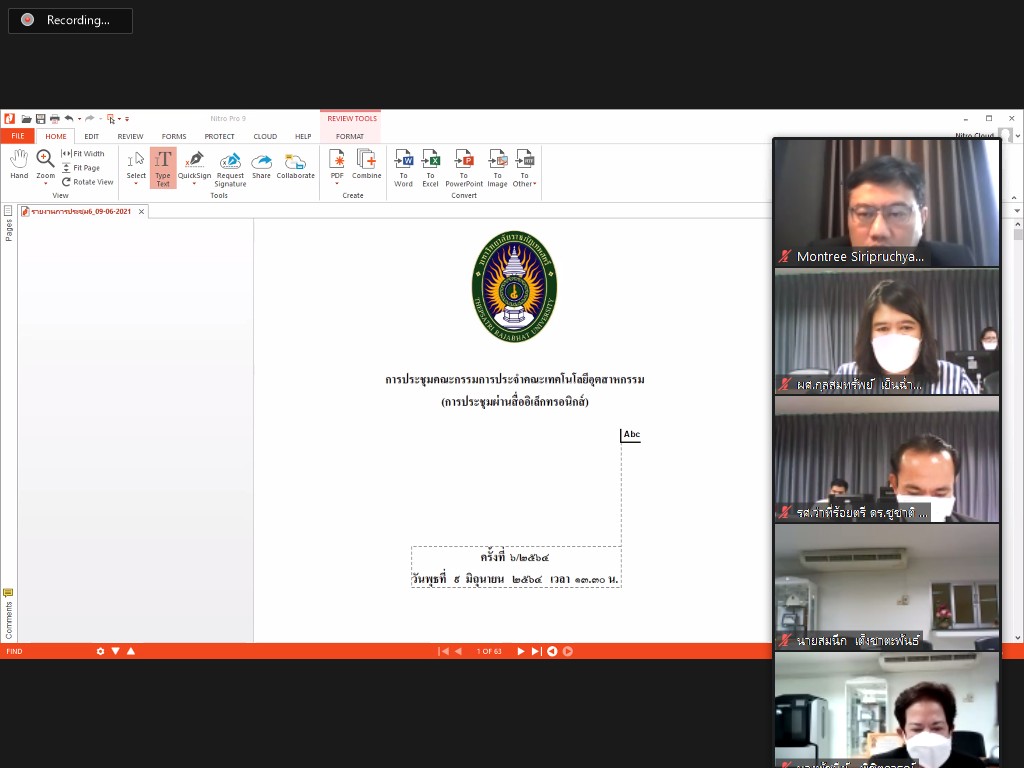The image size is (1024, 768).
Task: Activate the Zoom tool
Action: point(45,162)
